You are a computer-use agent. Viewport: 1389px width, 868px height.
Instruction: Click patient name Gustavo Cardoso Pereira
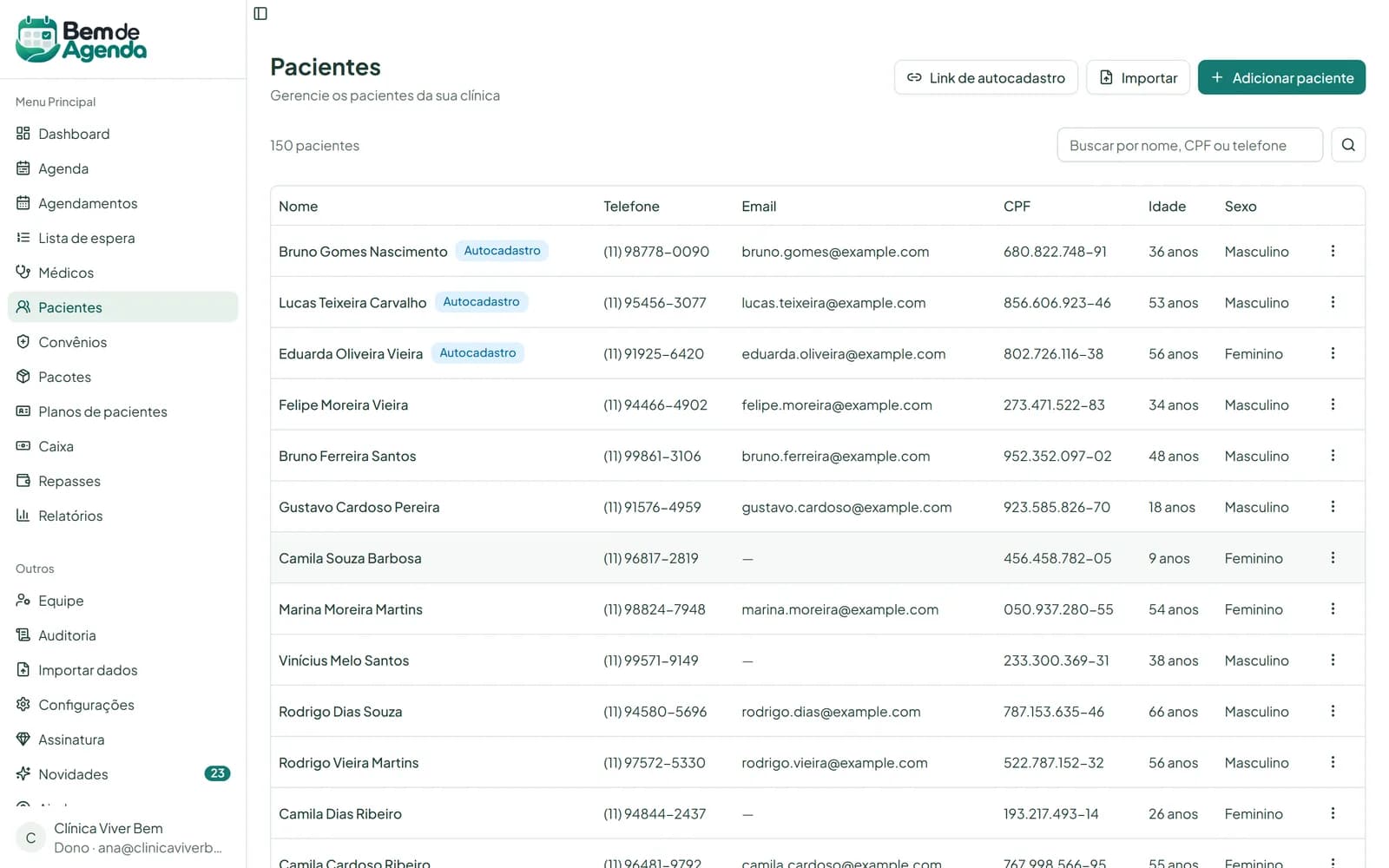click(x=359, y=507)
